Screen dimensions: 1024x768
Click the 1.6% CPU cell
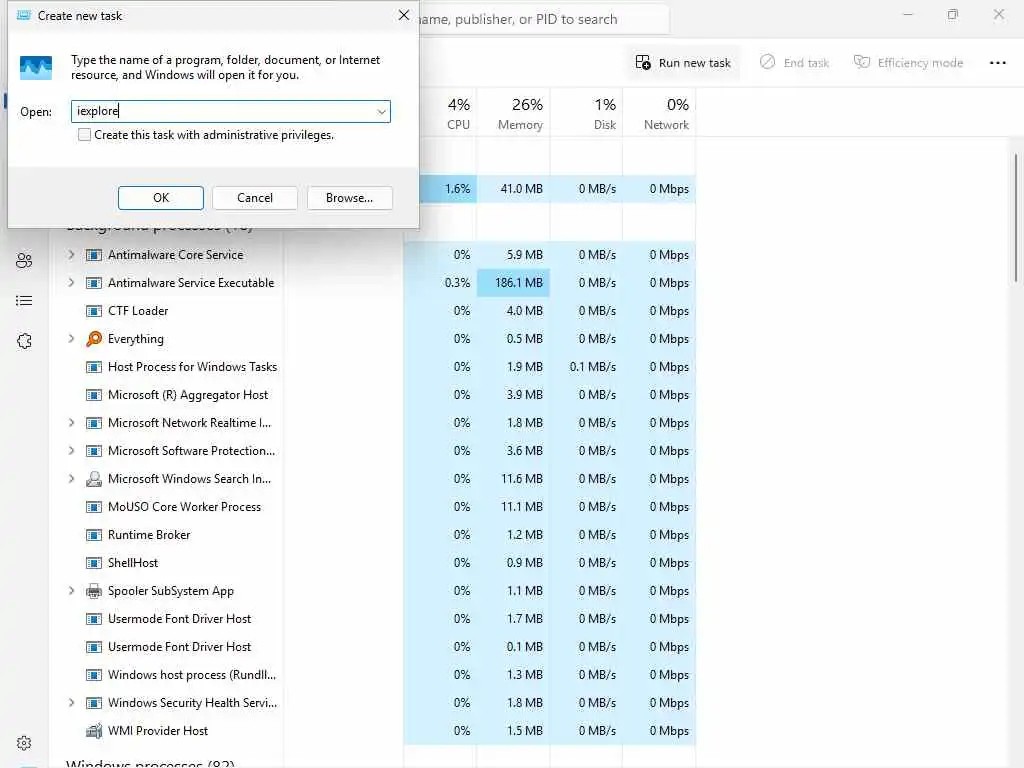pyautogui.click(x=448, y=189)
